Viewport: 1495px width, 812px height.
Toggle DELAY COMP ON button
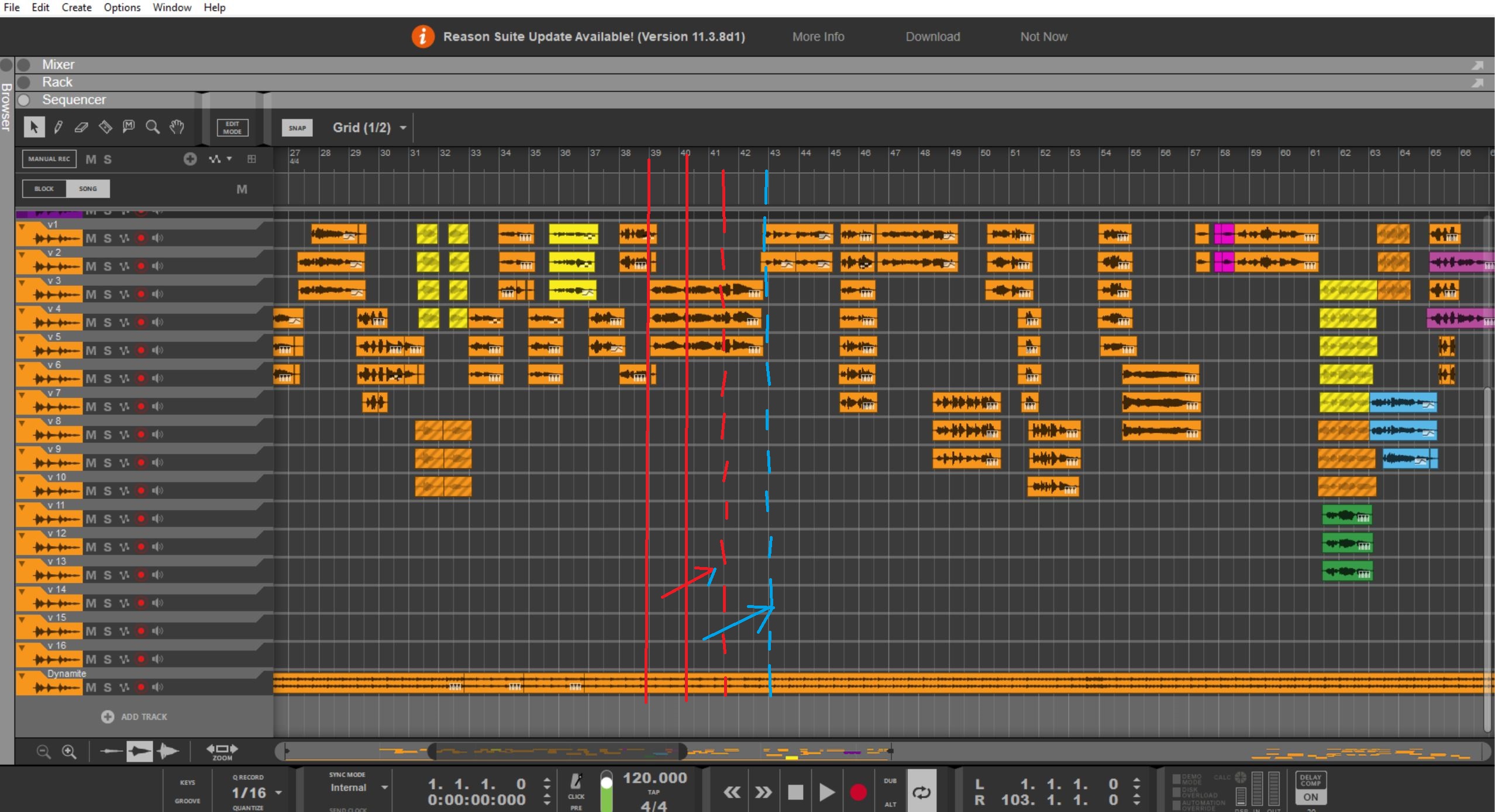1310,788
